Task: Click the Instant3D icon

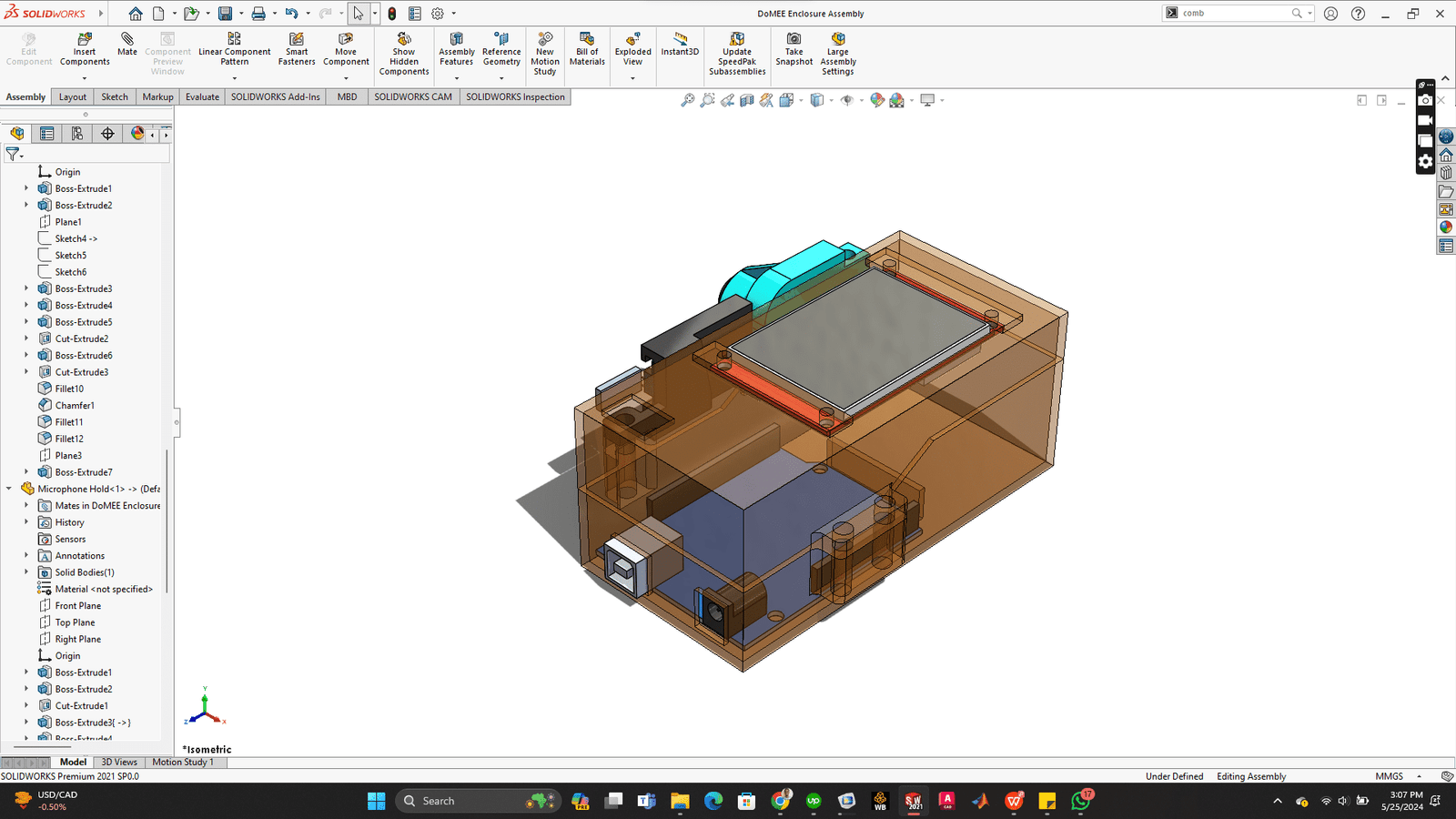Action: click(680, 45)
